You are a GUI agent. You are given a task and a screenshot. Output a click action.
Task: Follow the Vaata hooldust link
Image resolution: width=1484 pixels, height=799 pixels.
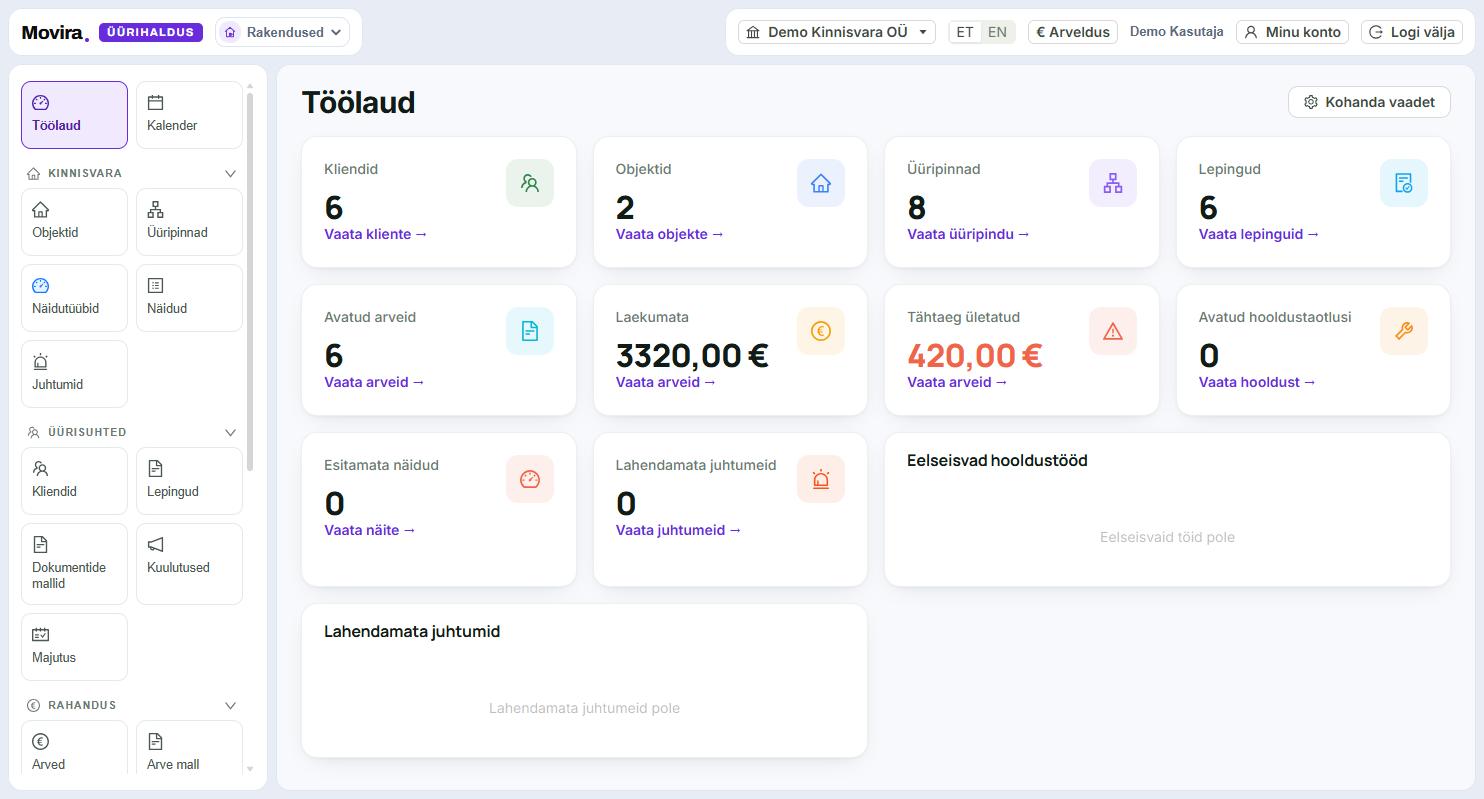point(1257,382)
